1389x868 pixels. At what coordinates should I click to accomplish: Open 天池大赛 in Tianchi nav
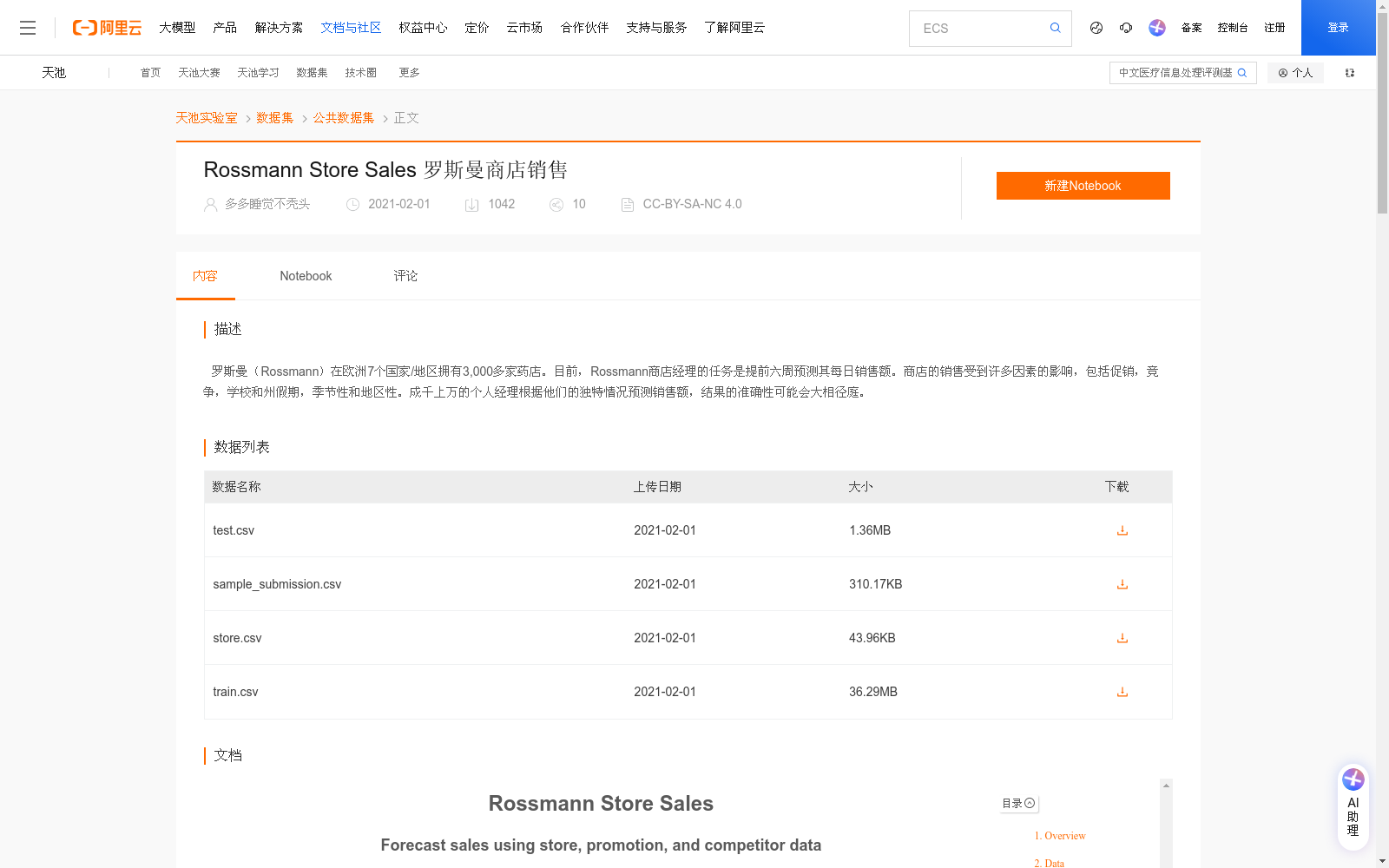tap(199, 73)
